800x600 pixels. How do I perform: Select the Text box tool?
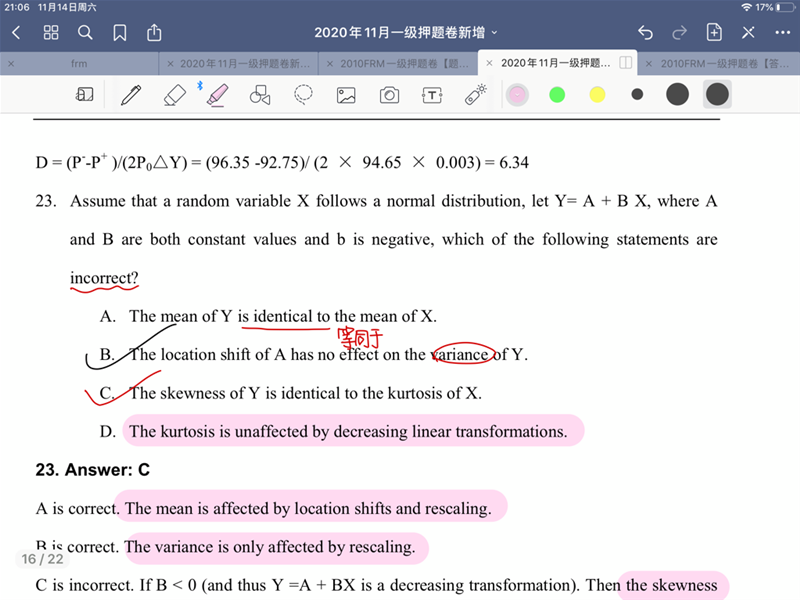pyautogui.click(x=432, y=95)
